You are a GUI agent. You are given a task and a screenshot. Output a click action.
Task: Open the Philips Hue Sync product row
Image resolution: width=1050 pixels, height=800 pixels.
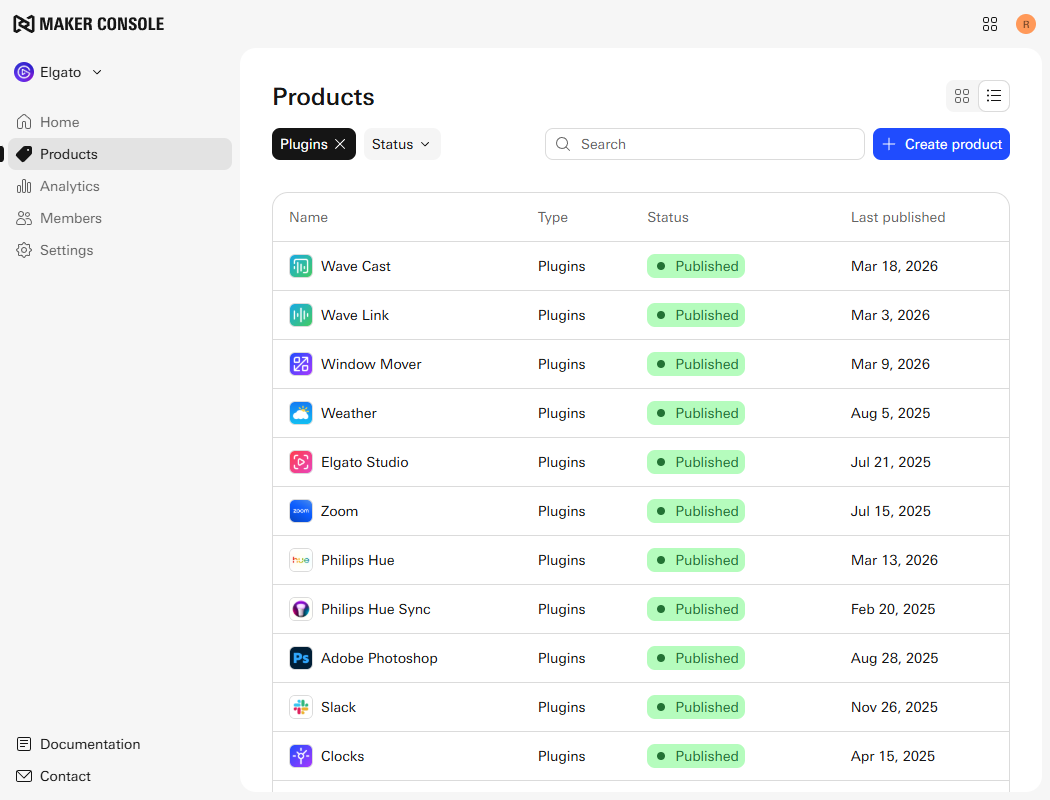tap(375, 609)
